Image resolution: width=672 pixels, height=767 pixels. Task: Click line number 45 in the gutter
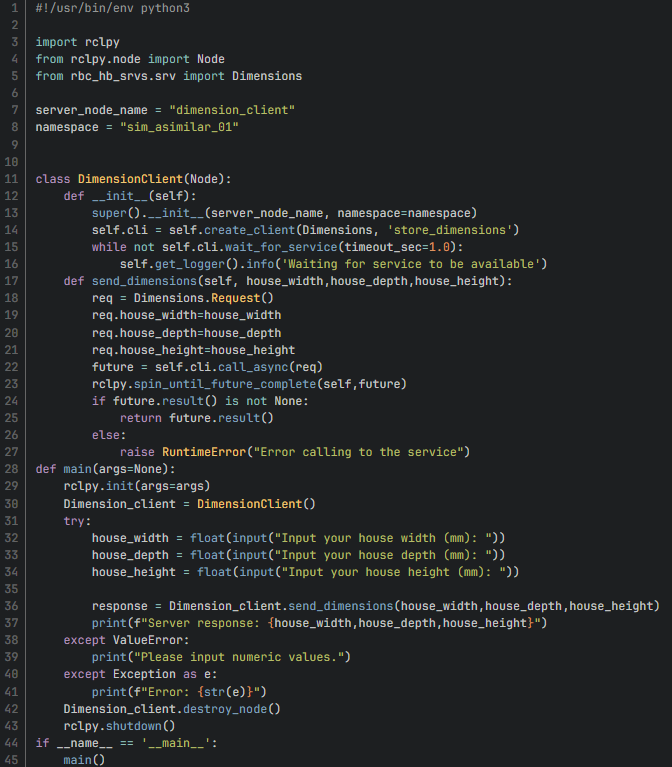click(x=13, y=758)
